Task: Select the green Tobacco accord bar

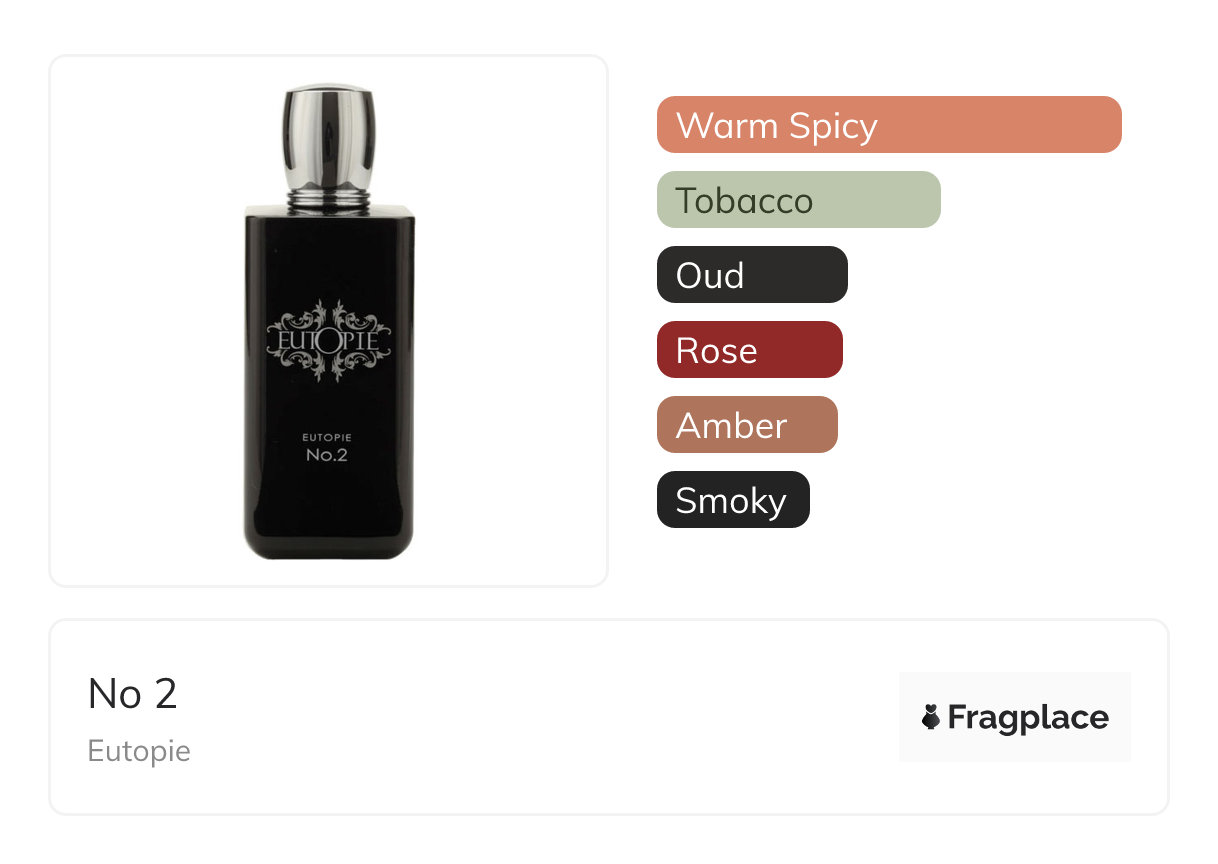Action: pos(799,200)
